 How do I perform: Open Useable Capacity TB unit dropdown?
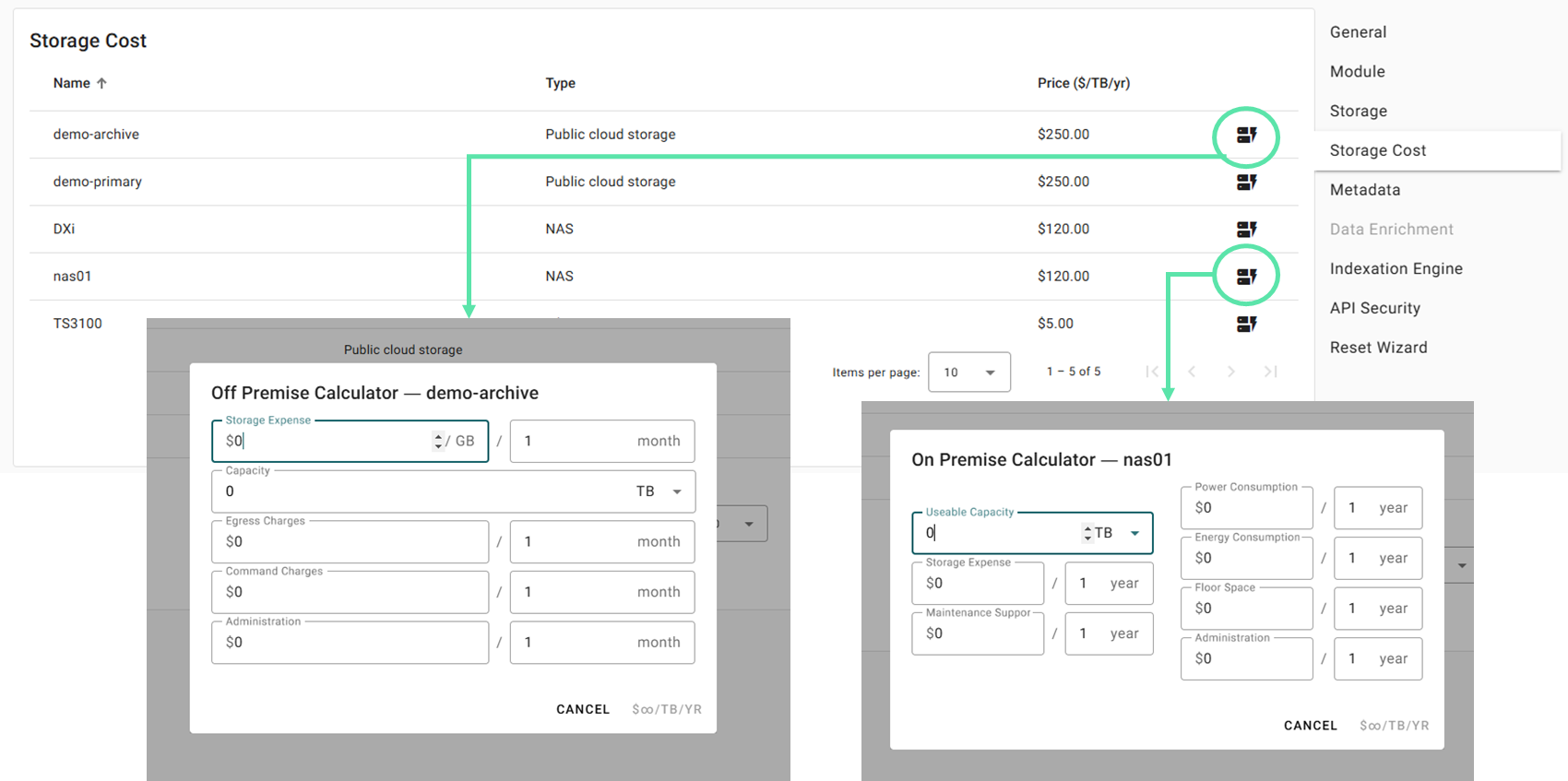(1134, 533)
